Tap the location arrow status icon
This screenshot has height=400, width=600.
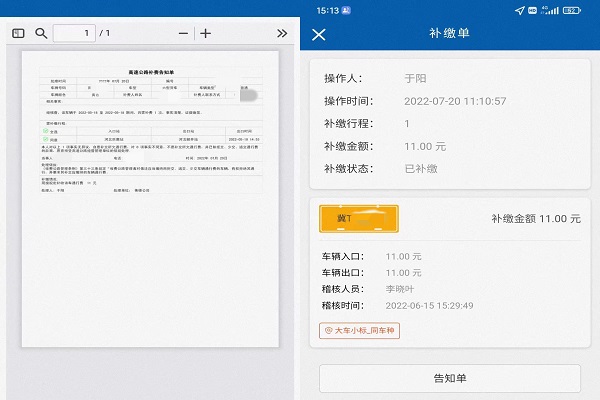tap(520, 10)
